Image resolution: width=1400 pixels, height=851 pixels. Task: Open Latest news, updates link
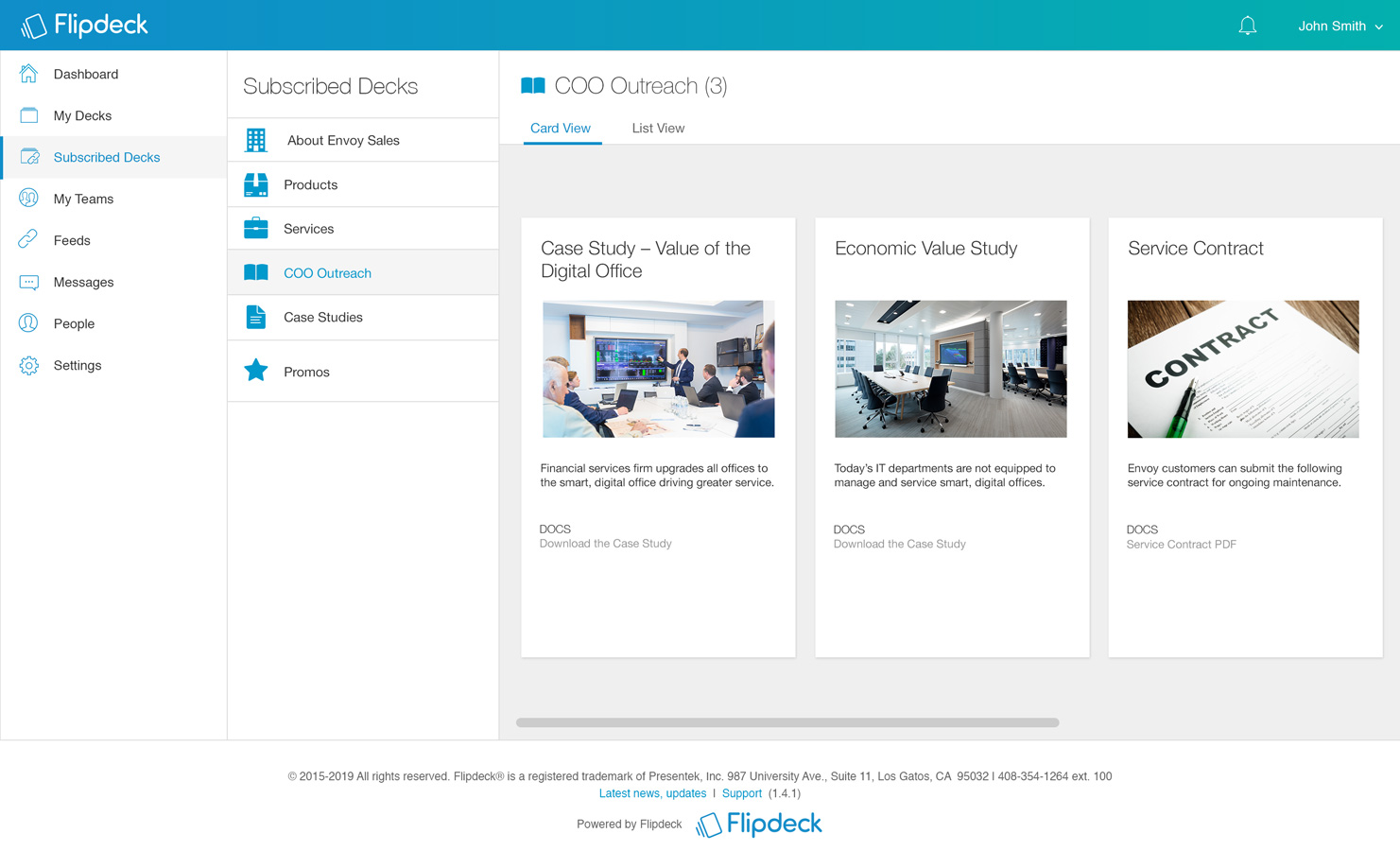coord(652,793)
